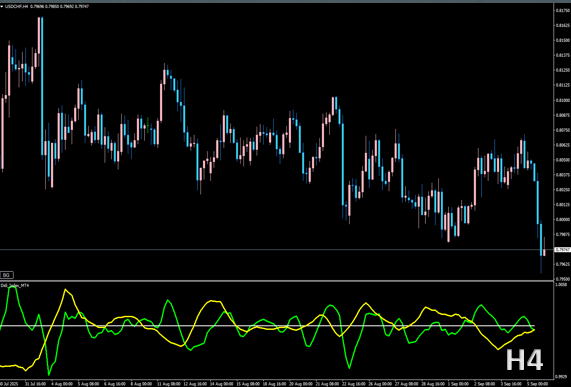Click the 22 Aug 16:00 time label
Viewport: 571px width, 387px height.
(x=353, y=384)
